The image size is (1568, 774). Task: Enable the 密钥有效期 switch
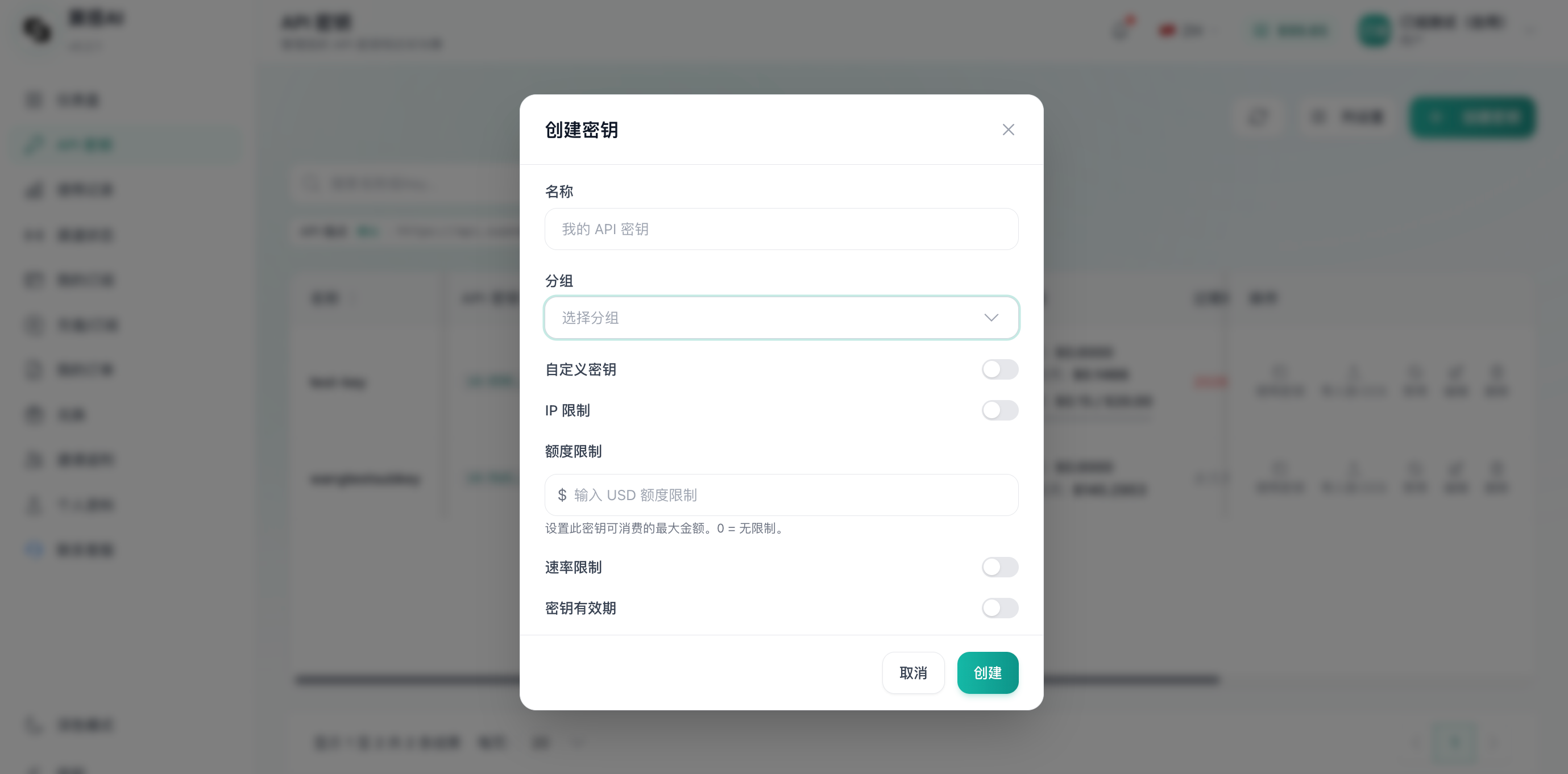pyautogui.click(x=999, y=608)
